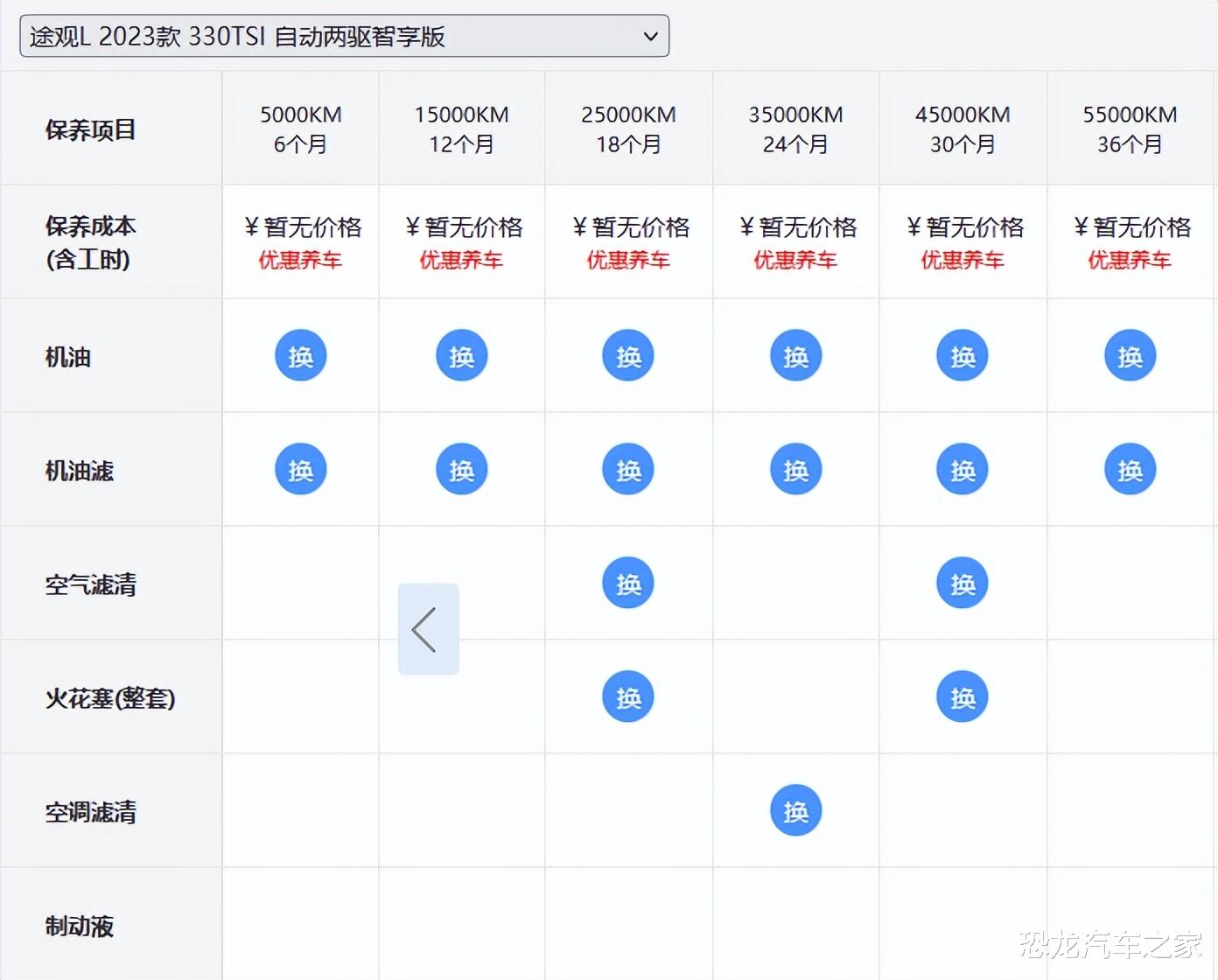Click ¥暂无价格 under 35000KM
This screenshot has width=1218, height=980.
(798, 227)
